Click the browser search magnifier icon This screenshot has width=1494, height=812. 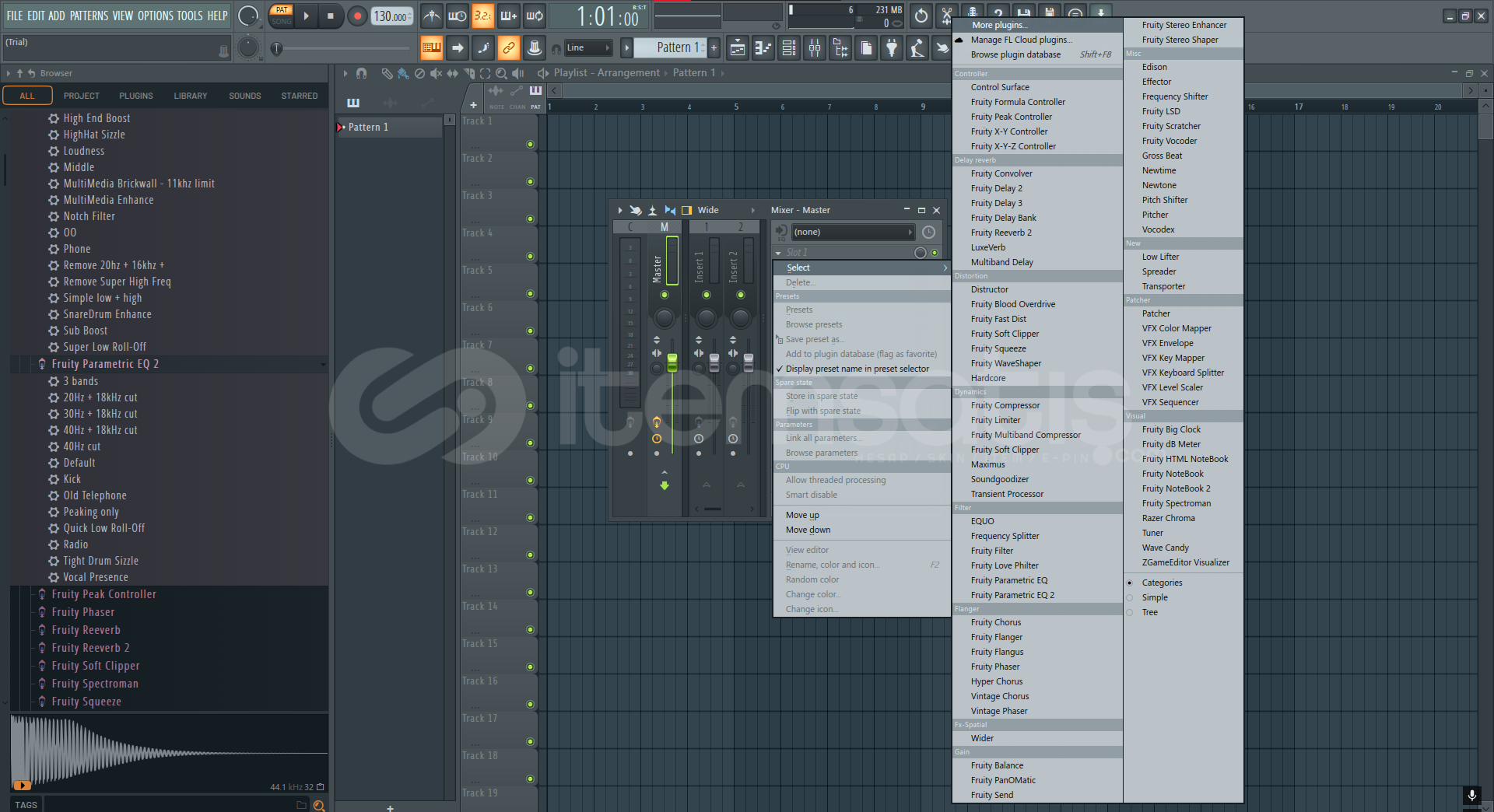pos(319,805)
